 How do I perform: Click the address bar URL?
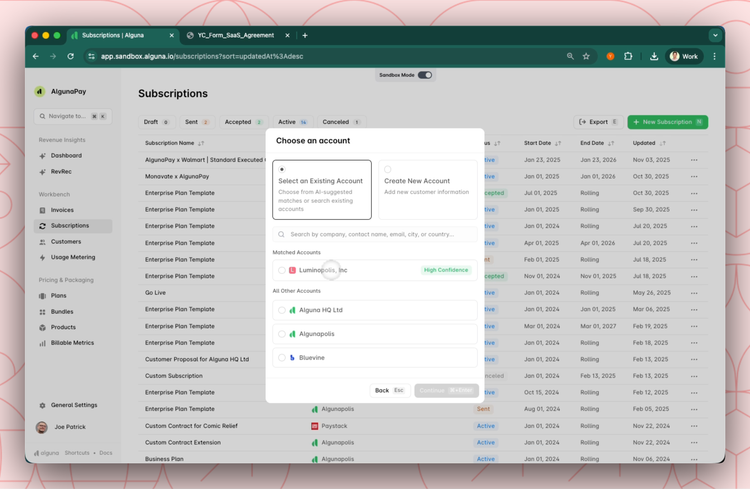[x=202, y=56]
